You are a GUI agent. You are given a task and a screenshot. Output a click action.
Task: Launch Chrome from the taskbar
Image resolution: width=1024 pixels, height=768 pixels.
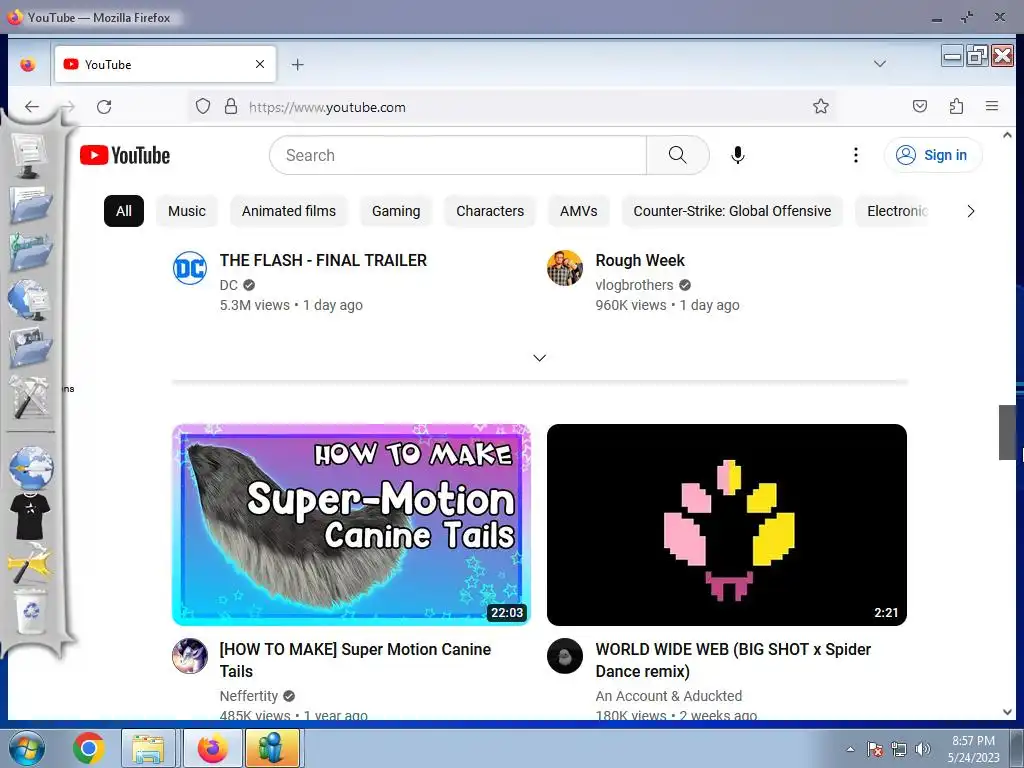coord(89,748)
